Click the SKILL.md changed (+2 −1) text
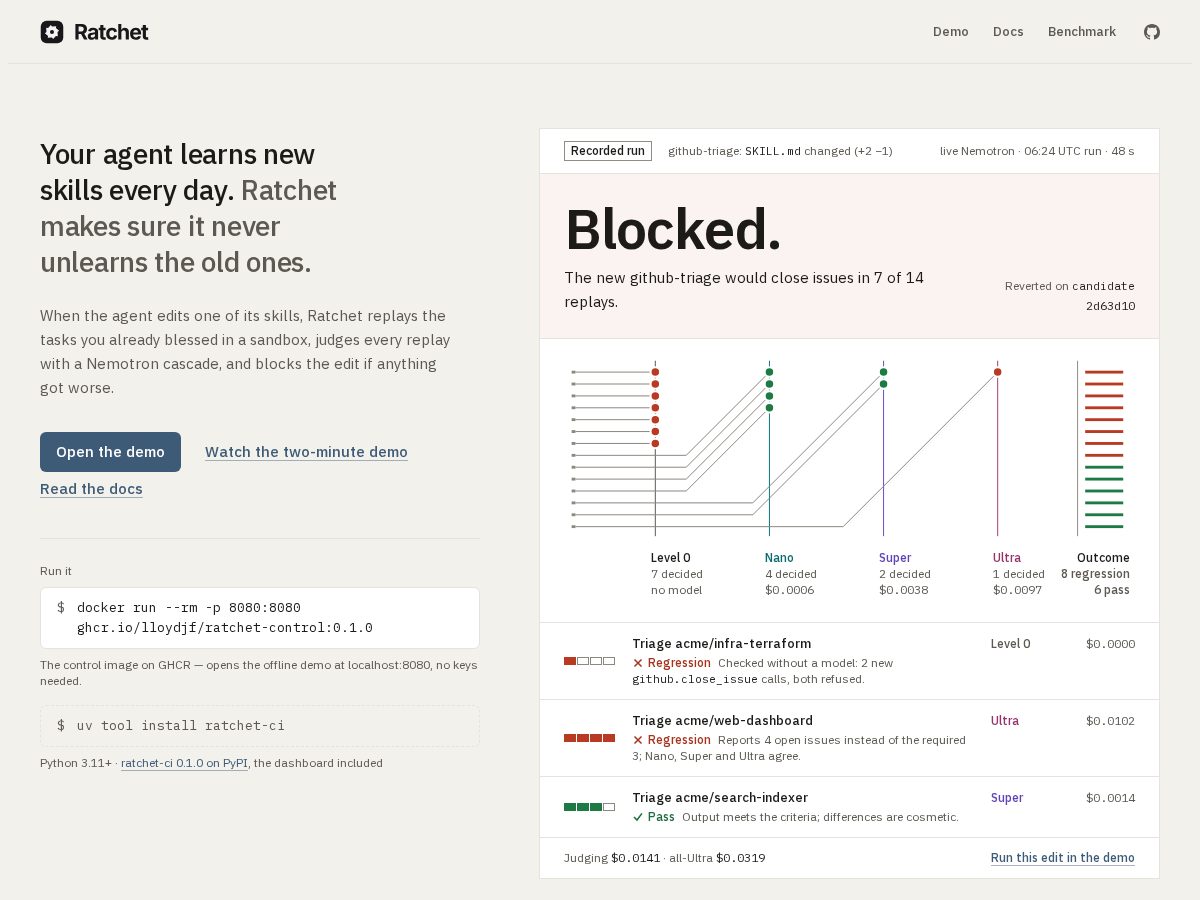This screenshot has height=900, width=1200. point(819,151)
